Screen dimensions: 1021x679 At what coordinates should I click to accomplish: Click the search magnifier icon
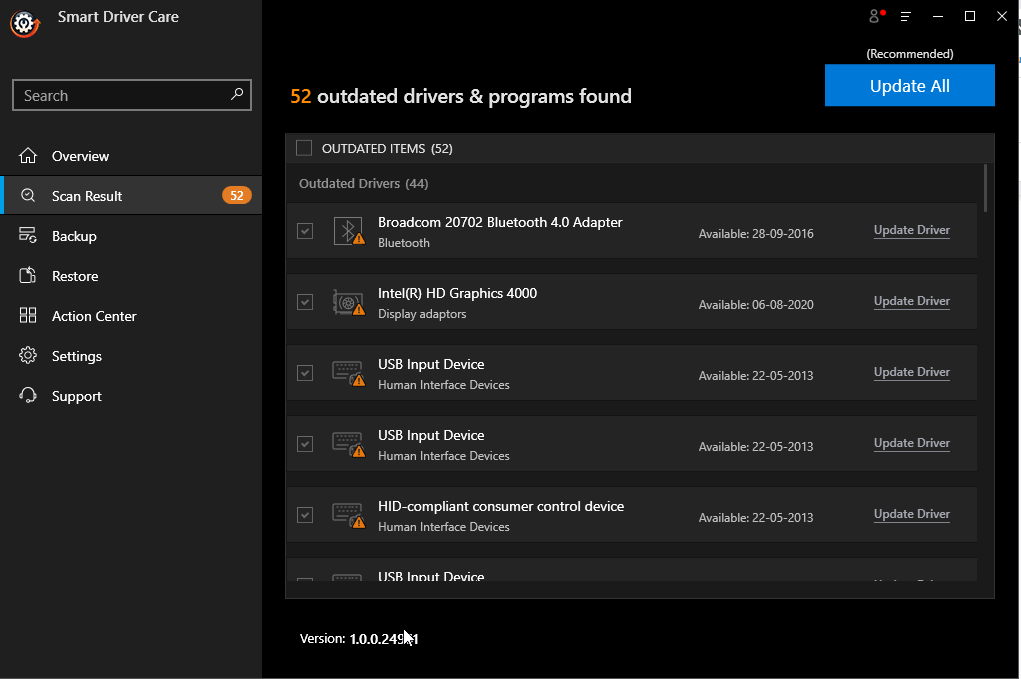[237, 95]
